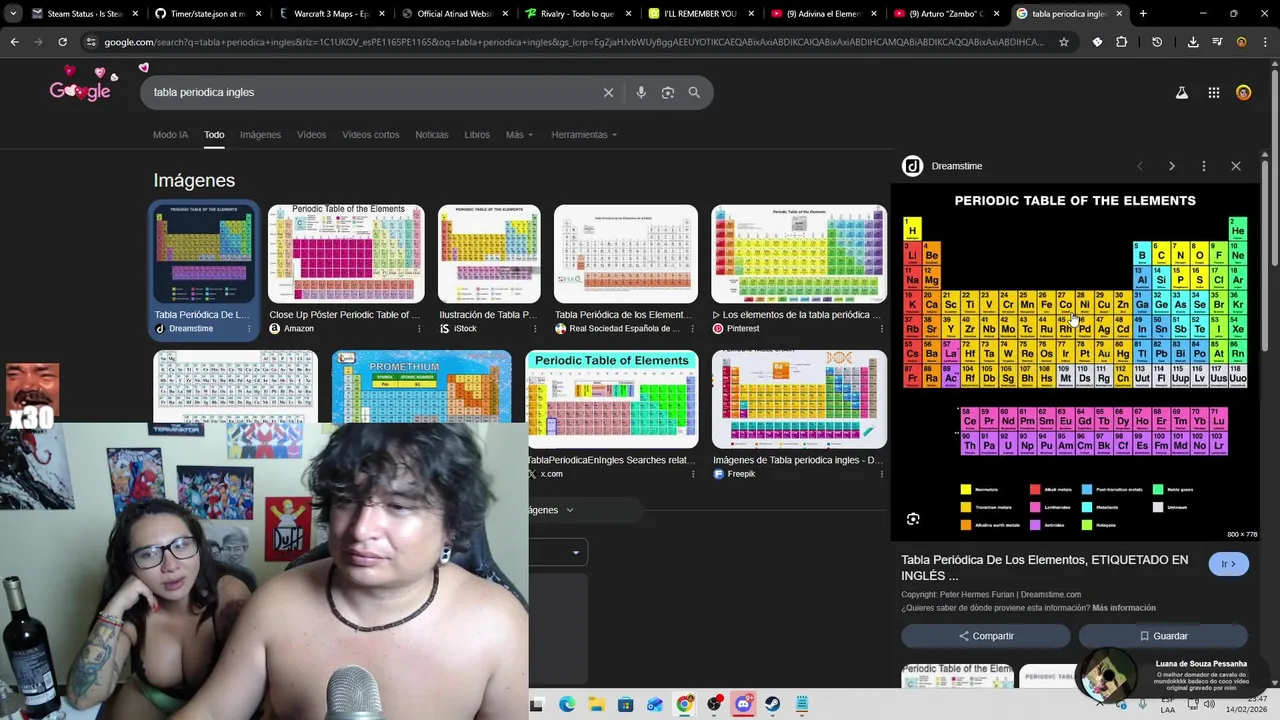The image size is (1280, 720).
Task: Open the x.com Periodic Table of Elements thumbnail
Action: (612, 399)
